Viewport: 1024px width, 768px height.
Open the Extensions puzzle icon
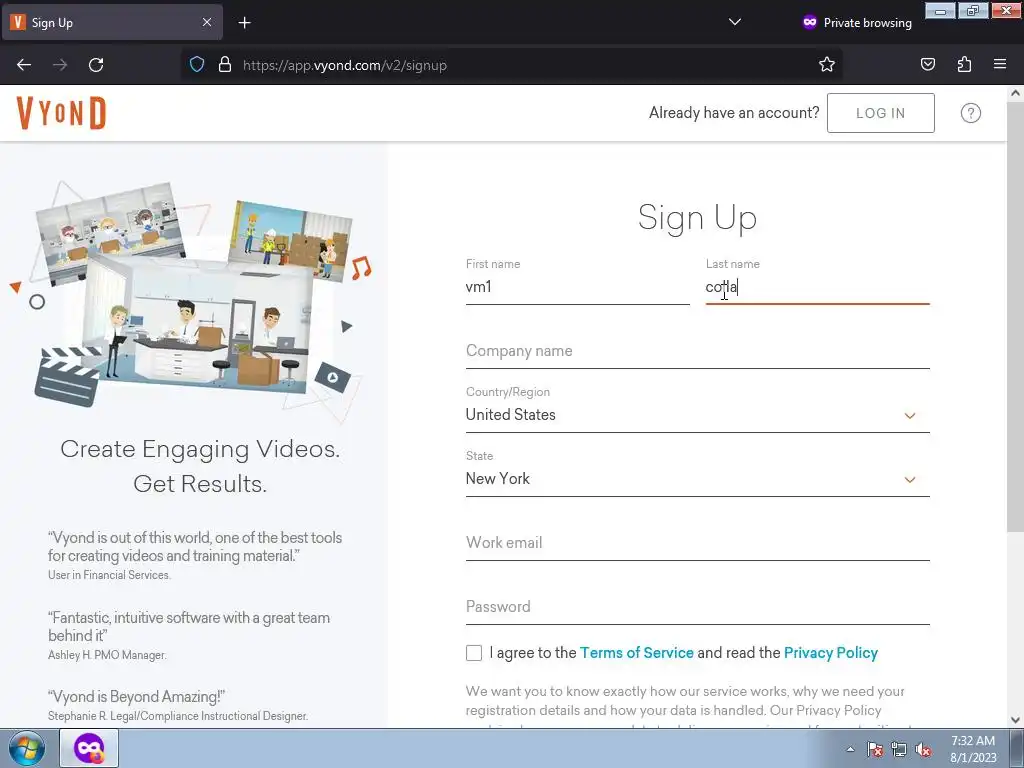[x=964, y=65]
